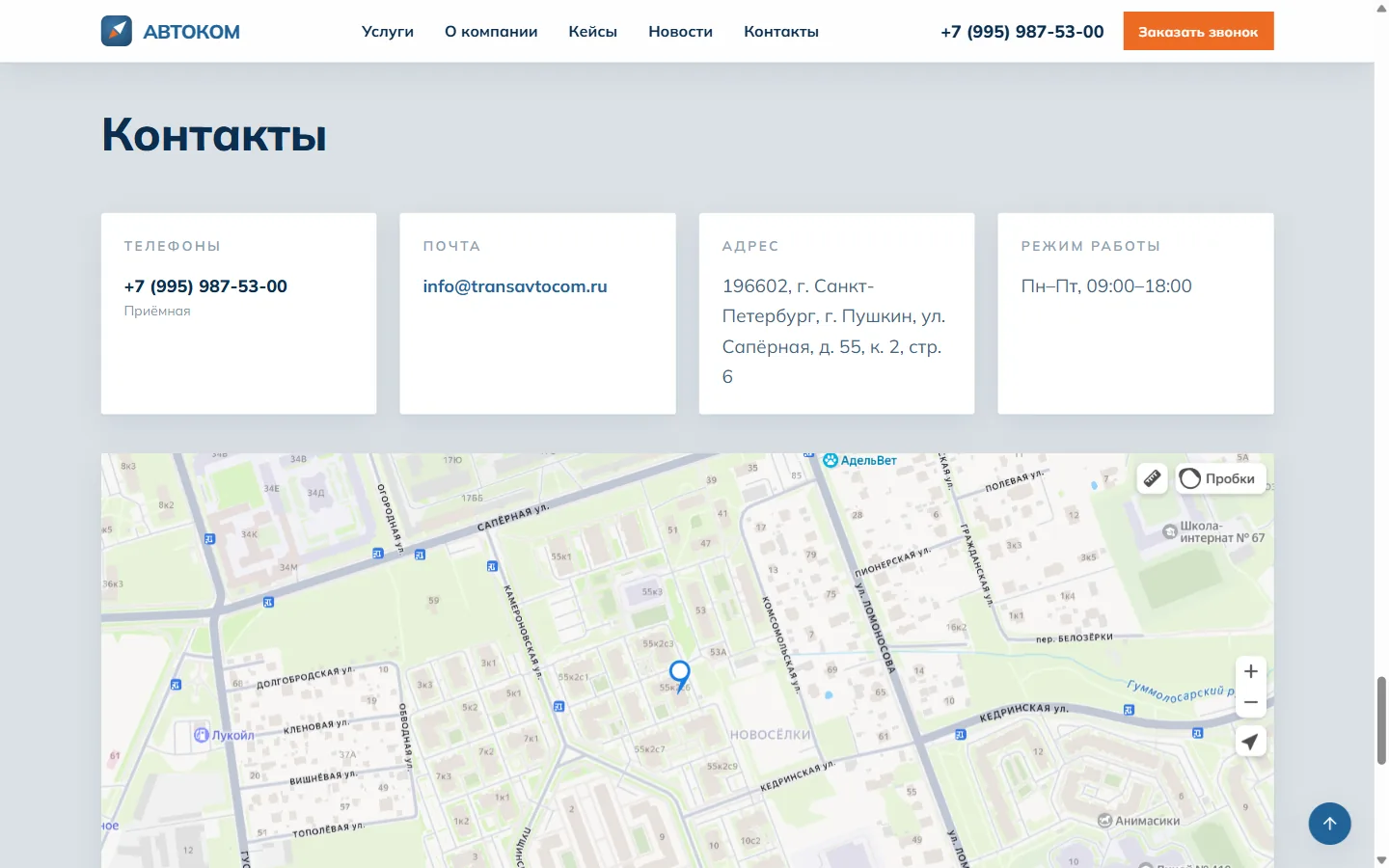Click the РЕЖИМ РАБОТЫ card heading
Screen dimensions: 1389x868
[1091, 247]
